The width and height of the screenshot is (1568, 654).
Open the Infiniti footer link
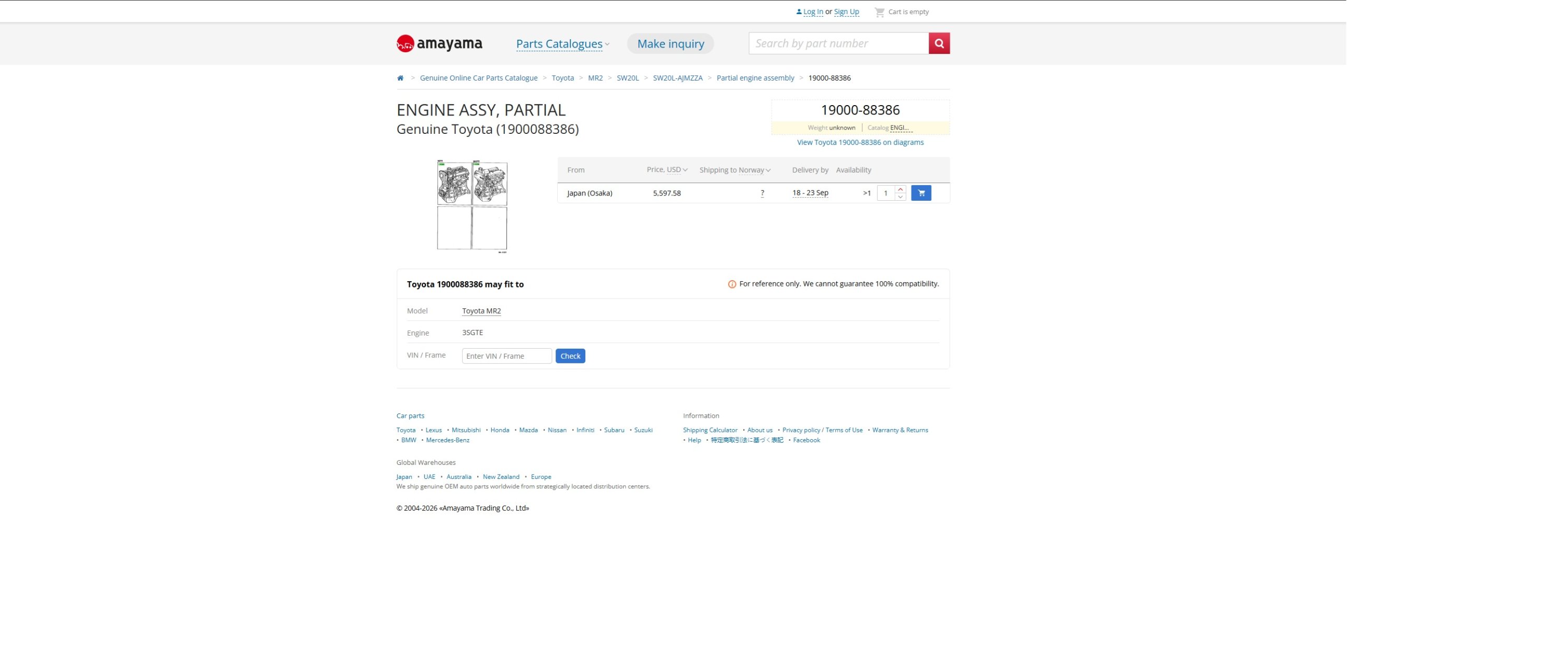point(585,430)
